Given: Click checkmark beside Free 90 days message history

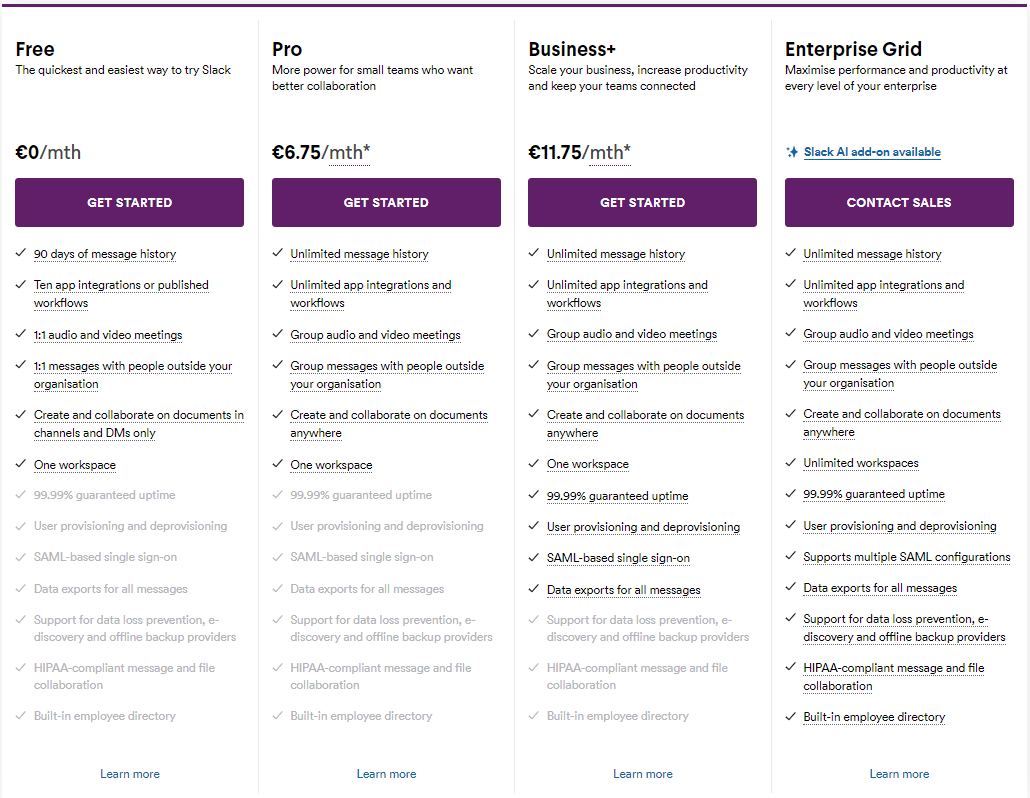Looking at the screenshot, I should tap(22, 254).
